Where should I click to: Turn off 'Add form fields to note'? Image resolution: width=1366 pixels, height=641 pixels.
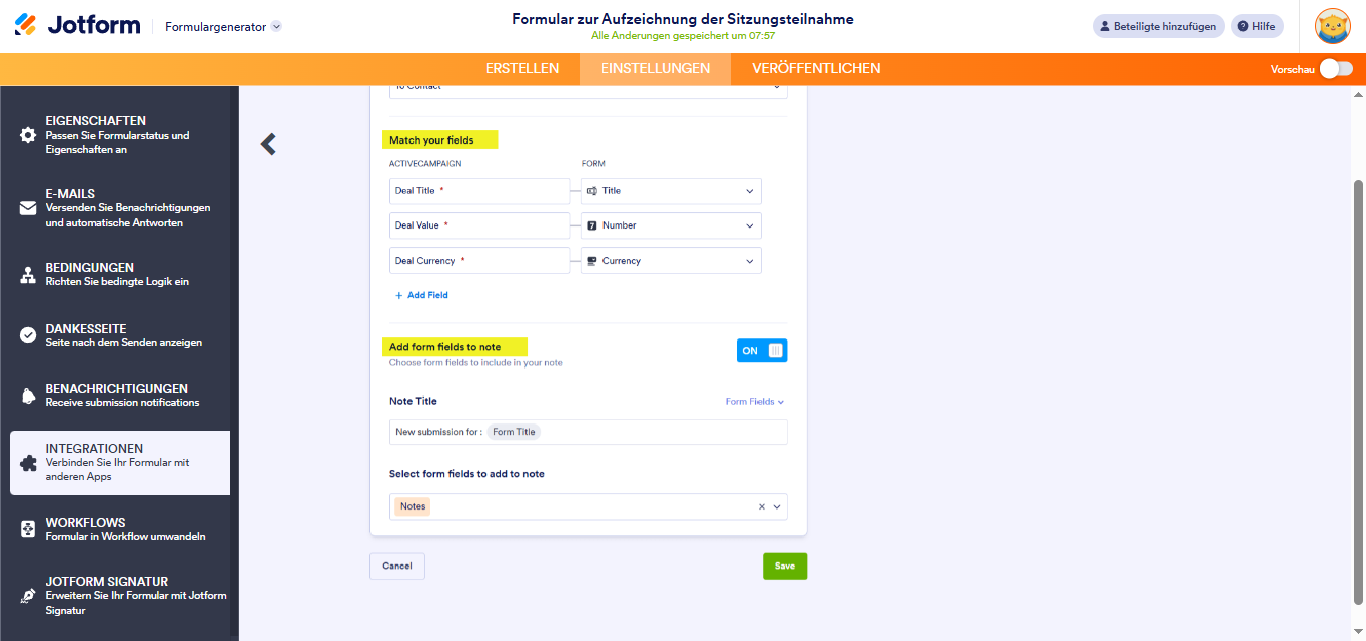[761, 349]
